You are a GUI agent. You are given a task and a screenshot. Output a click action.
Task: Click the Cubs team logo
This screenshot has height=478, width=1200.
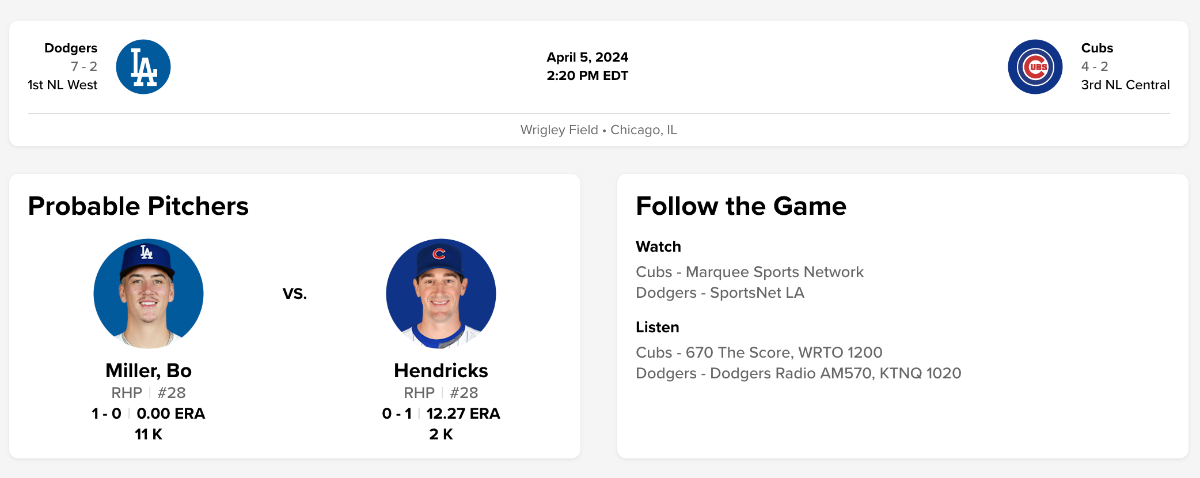1035,67
